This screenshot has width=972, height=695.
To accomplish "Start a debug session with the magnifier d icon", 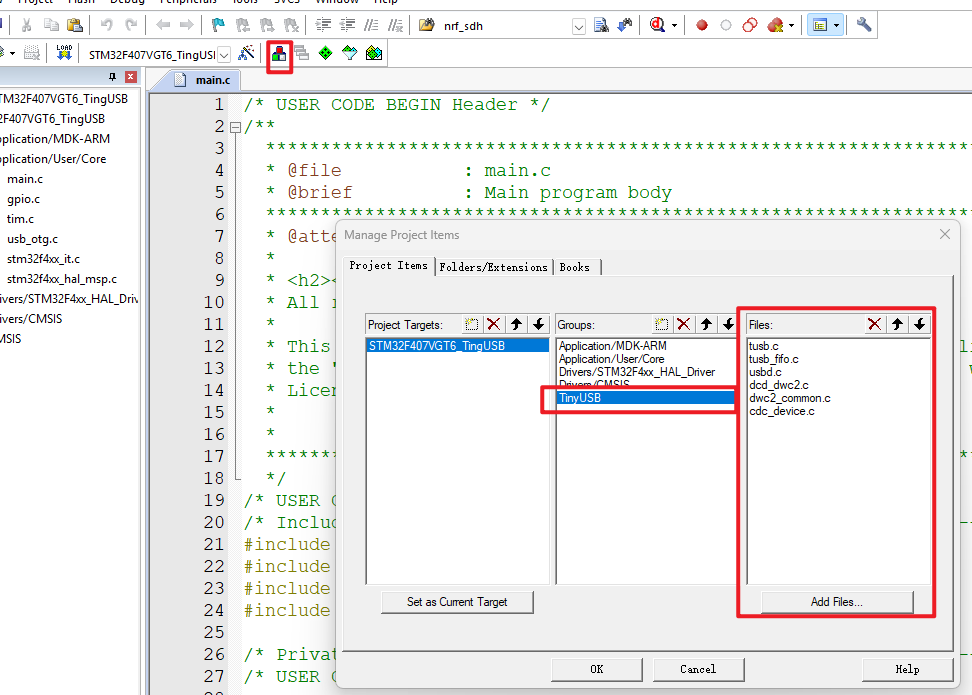I will click(x=657, y=25).
